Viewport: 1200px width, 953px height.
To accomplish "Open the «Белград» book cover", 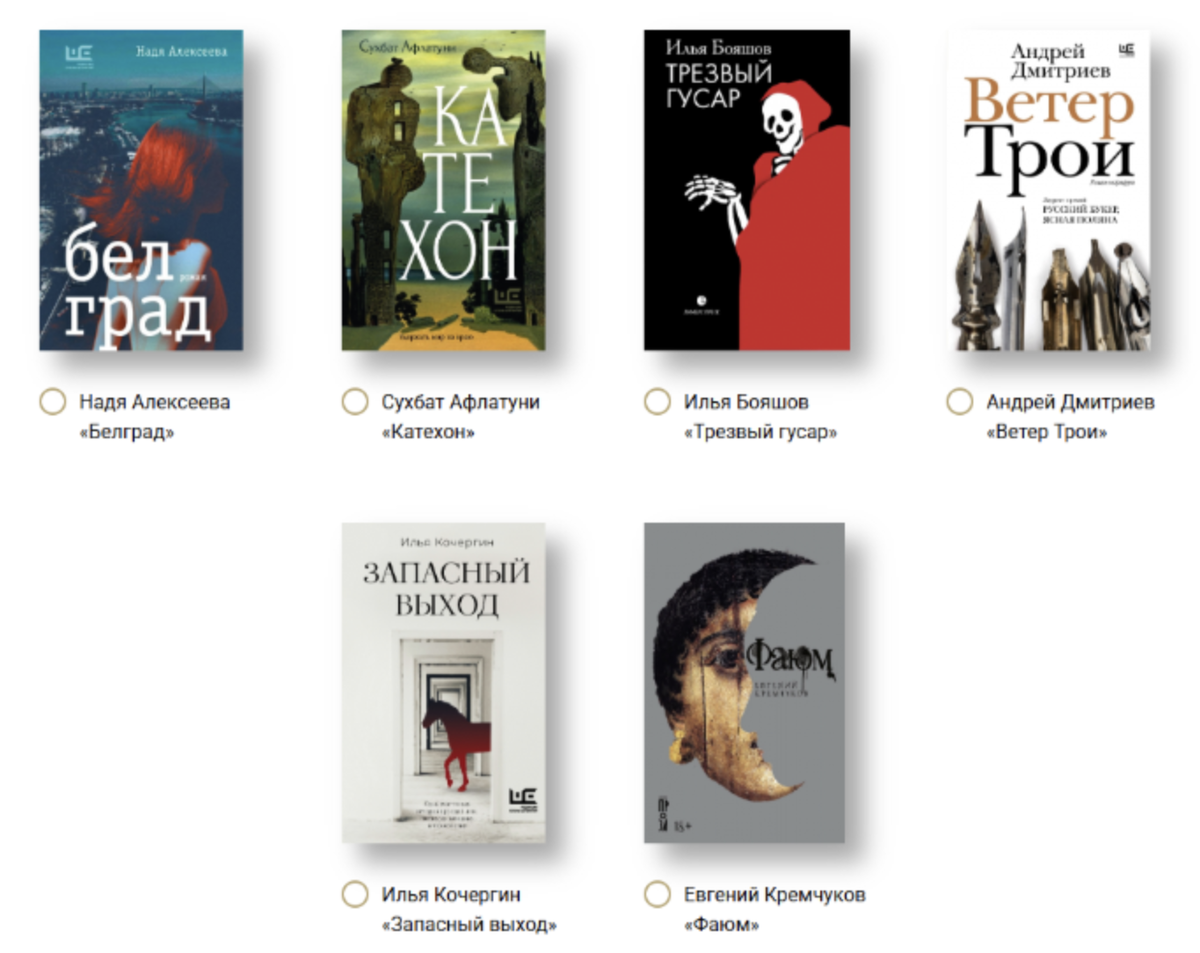I will pos(141,190).
